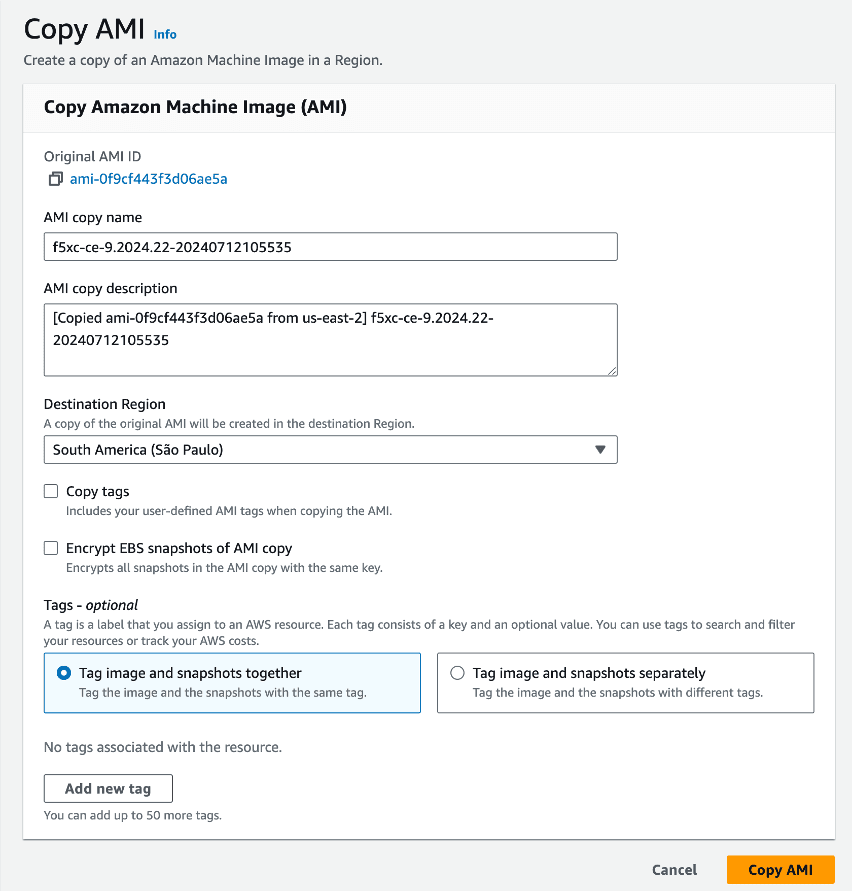Viewport: 852px width, 892px height.
Task: Open the Info link next to Copy AMI
Action: tap(165, 34)
